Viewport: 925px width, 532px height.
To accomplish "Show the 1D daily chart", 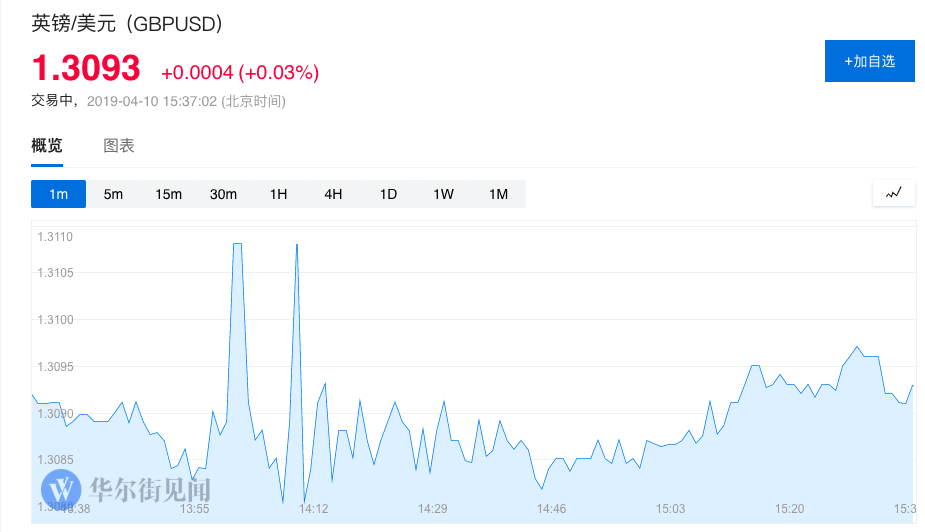I will (388, 194).
